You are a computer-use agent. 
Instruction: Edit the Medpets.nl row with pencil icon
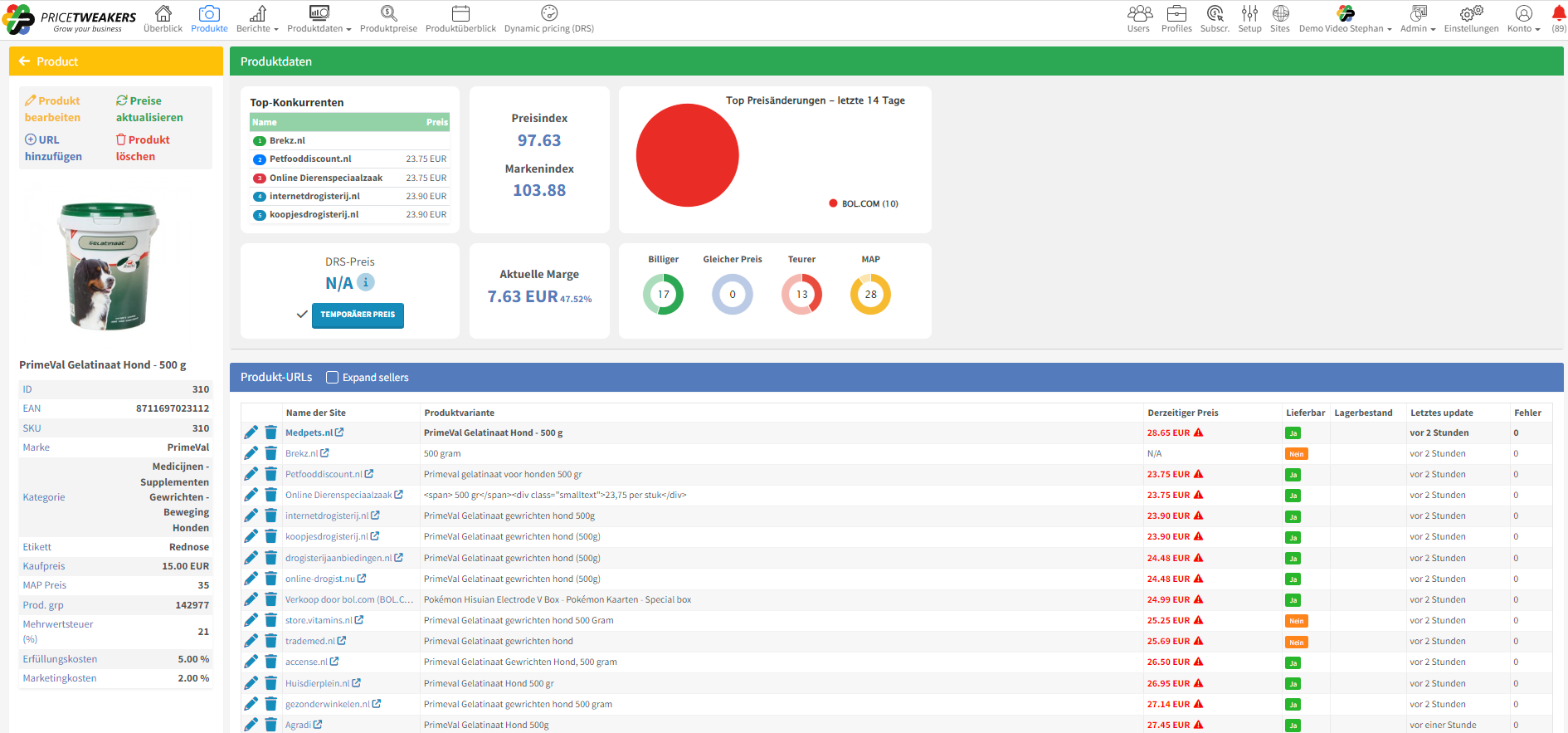251,432
